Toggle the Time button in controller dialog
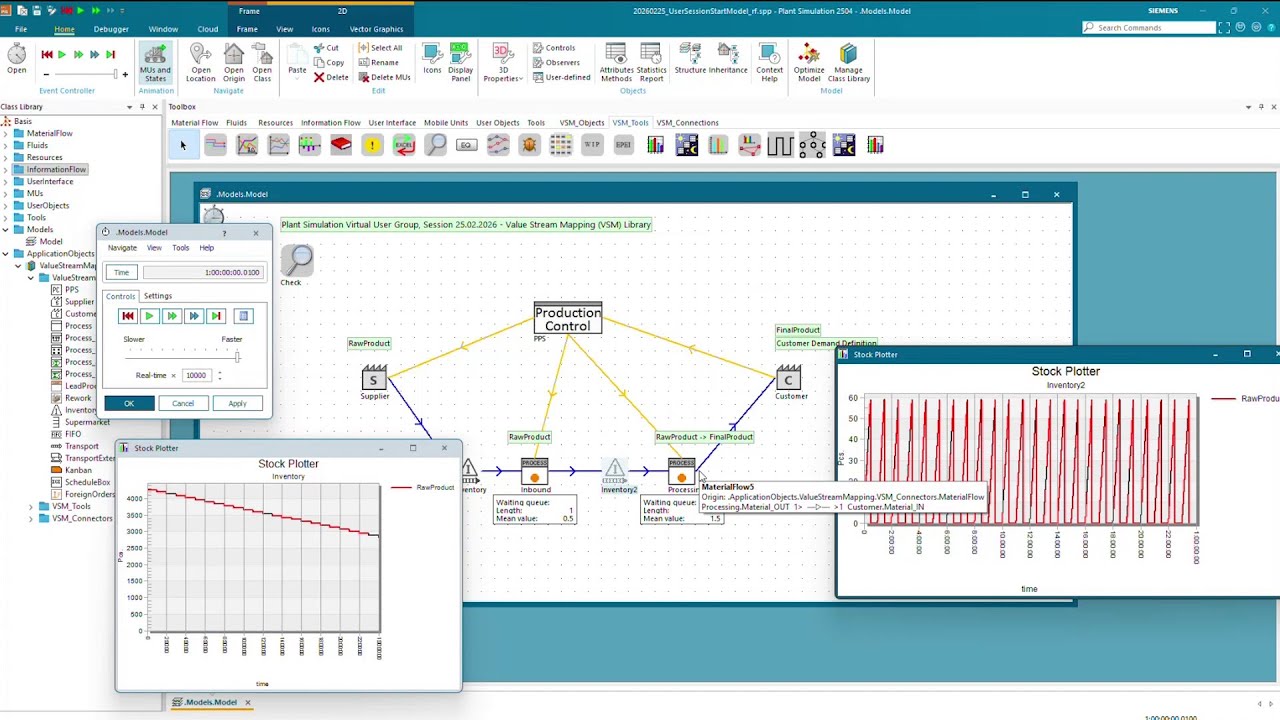 (x=121, y=272)
